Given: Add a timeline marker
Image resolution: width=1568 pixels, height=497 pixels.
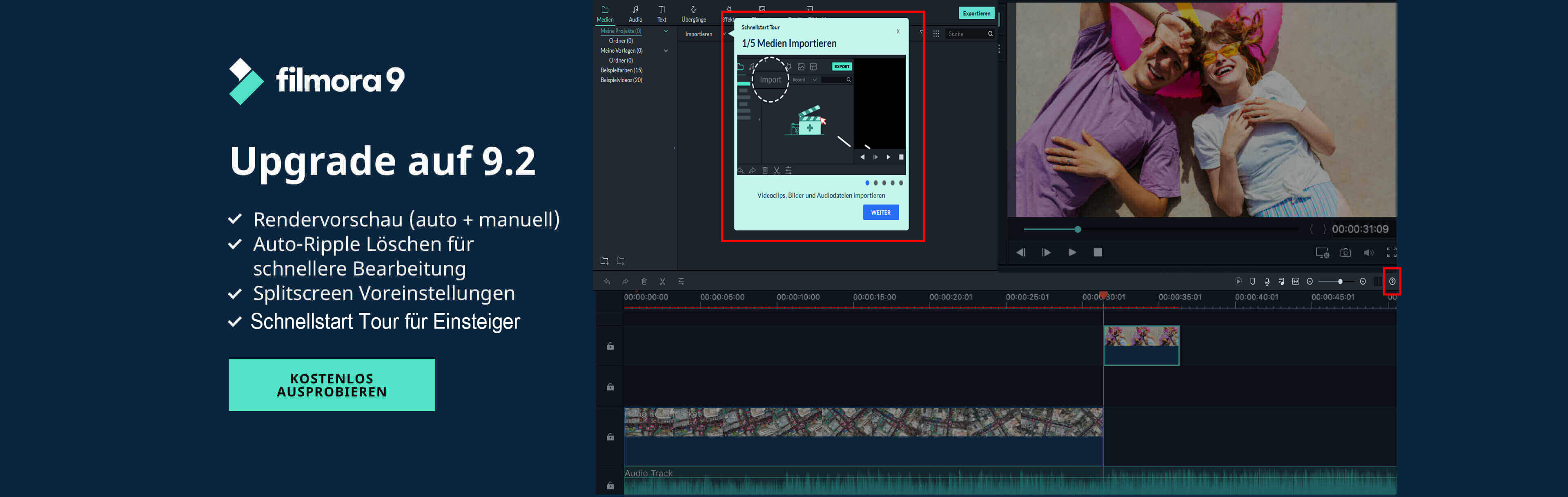Looking at the screenshot, I should (x=1252, y=281).
